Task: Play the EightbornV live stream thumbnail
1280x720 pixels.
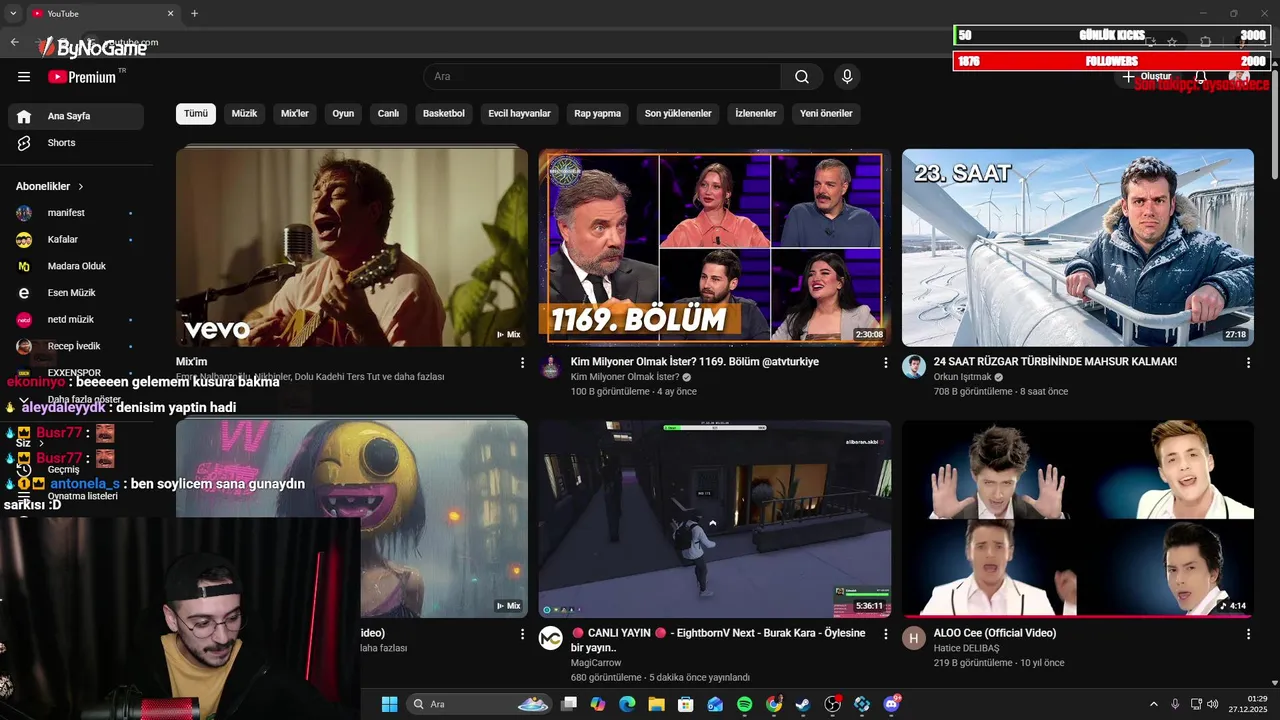Action: pyautogui.click(x=715, y=519)
